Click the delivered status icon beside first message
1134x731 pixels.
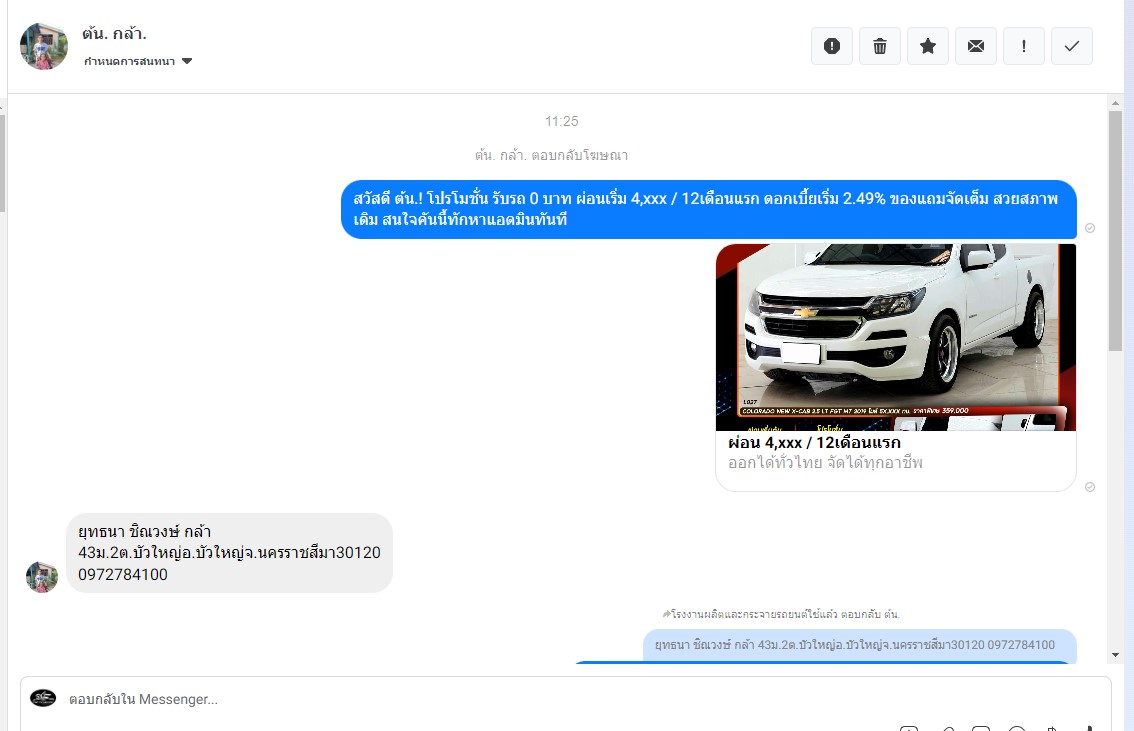click(1090, 228)
